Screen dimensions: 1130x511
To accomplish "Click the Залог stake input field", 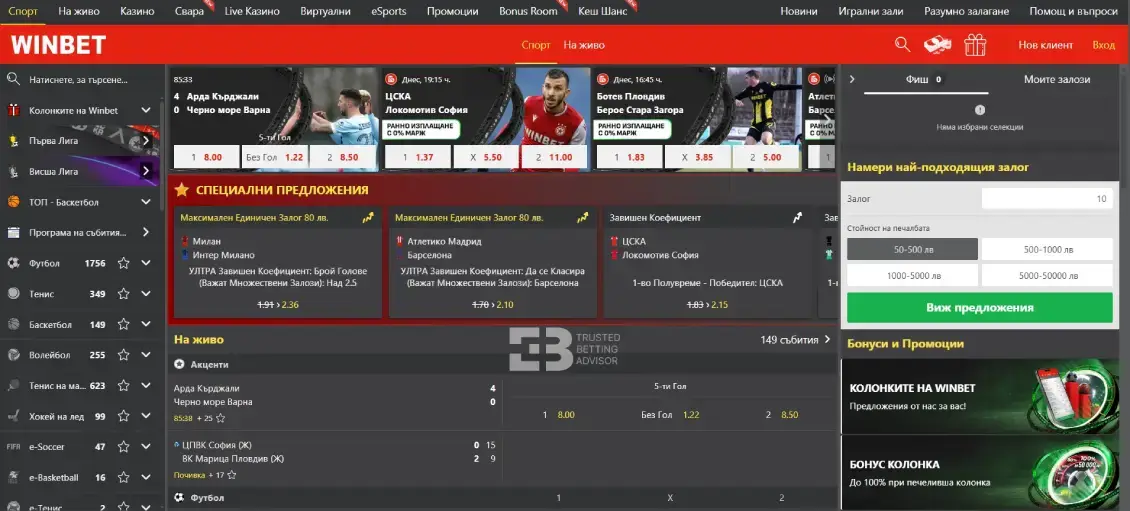I will (1047, 199).
